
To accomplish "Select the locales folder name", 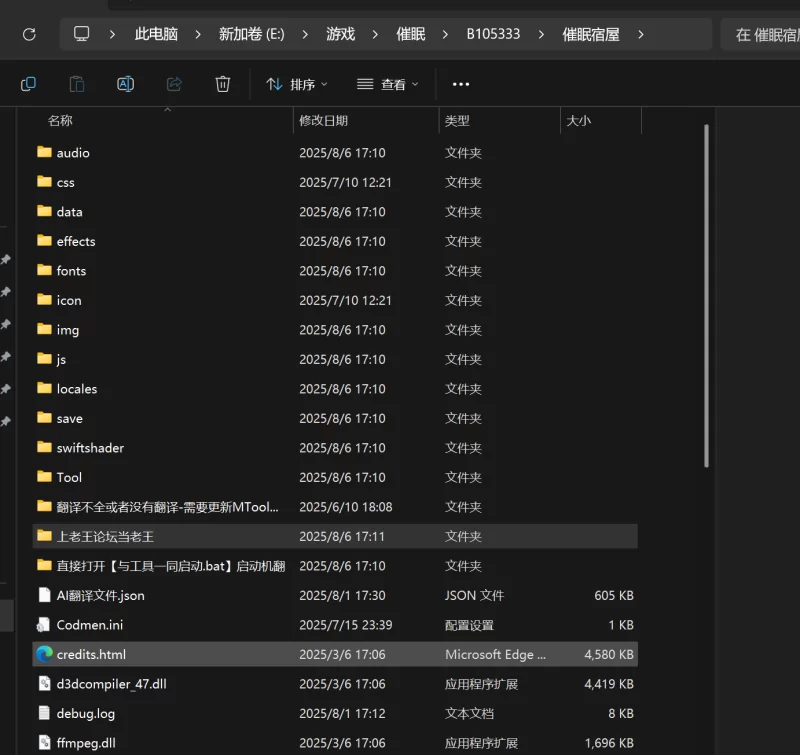I will coord(77,389).
